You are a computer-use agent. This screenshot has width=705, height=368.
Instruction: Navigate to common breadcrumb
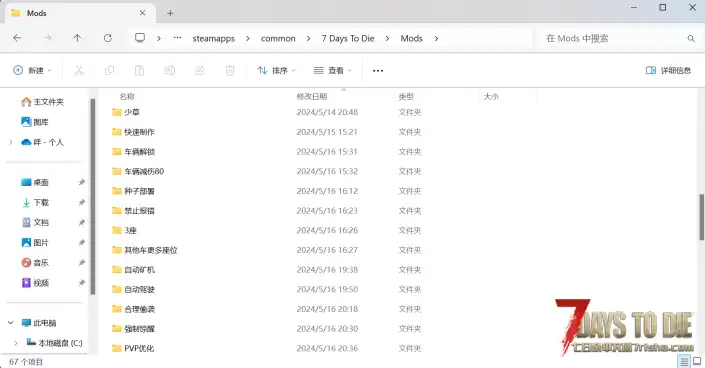click(278, 39)
